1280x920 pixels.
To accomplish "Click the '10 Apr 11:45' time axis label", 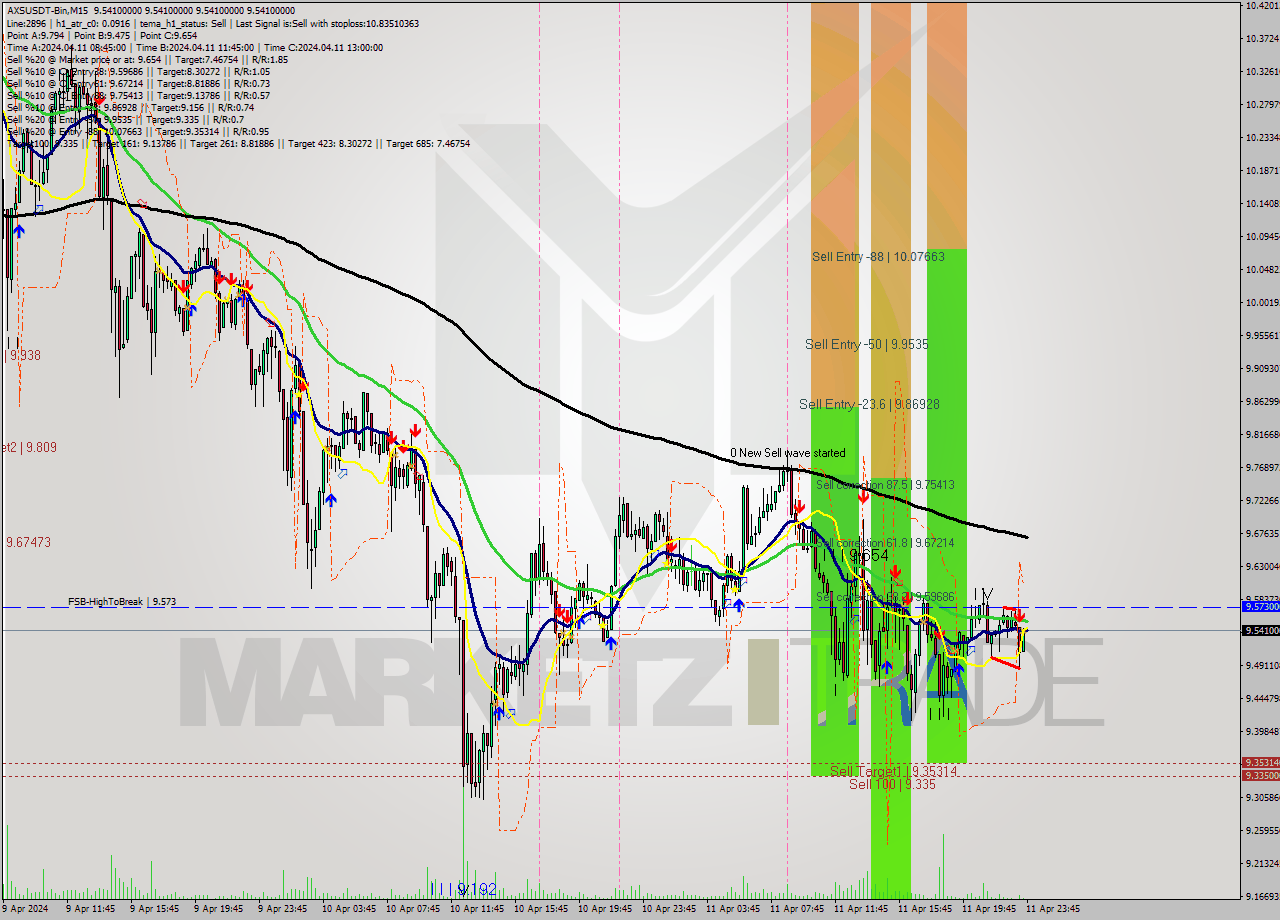I will point(478,909).
